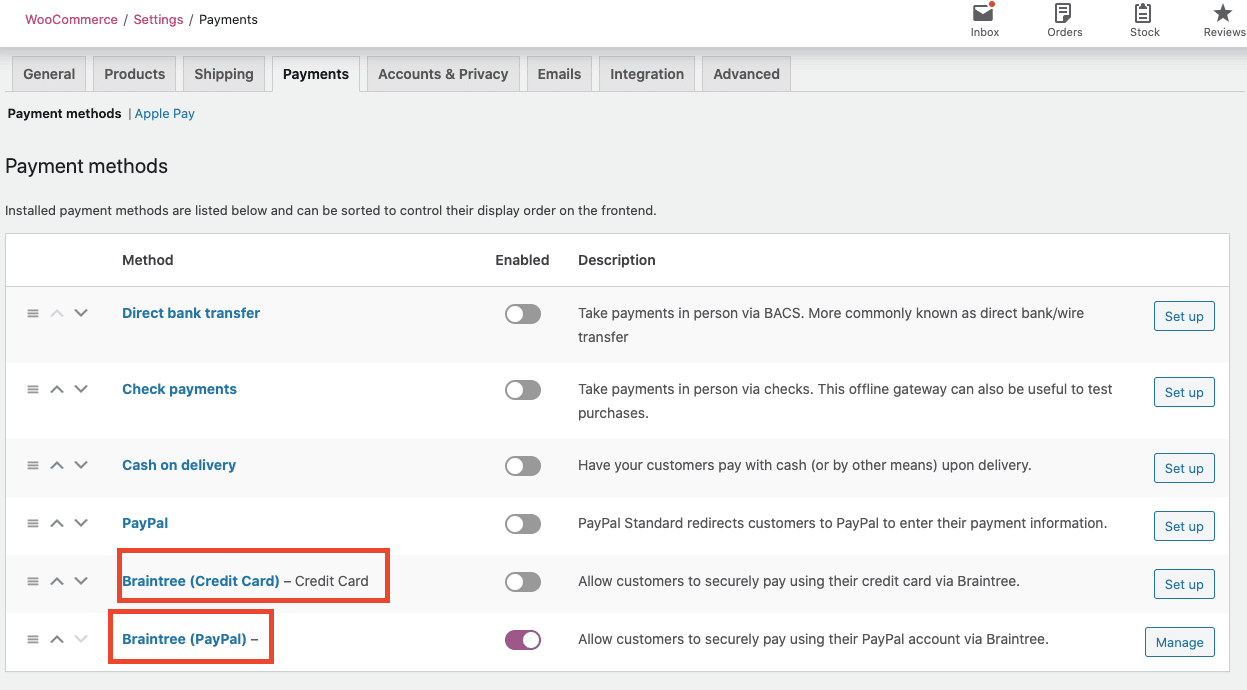Click the Description column header
Viewport: 1247px width, 690px height.
click(x=617, y=260)
